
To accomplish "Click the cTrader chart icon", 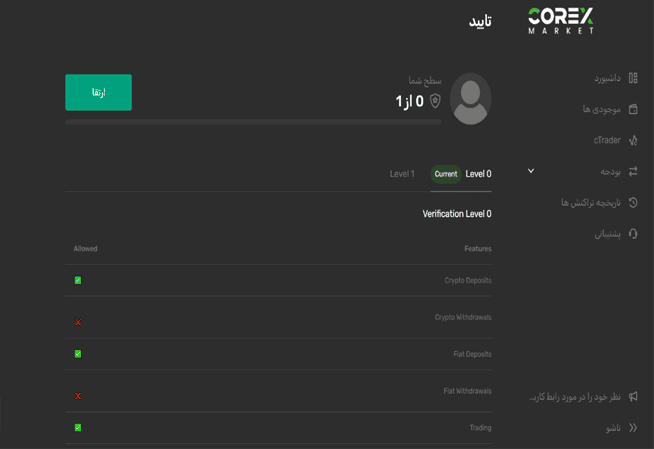I will tap(633, 140).
